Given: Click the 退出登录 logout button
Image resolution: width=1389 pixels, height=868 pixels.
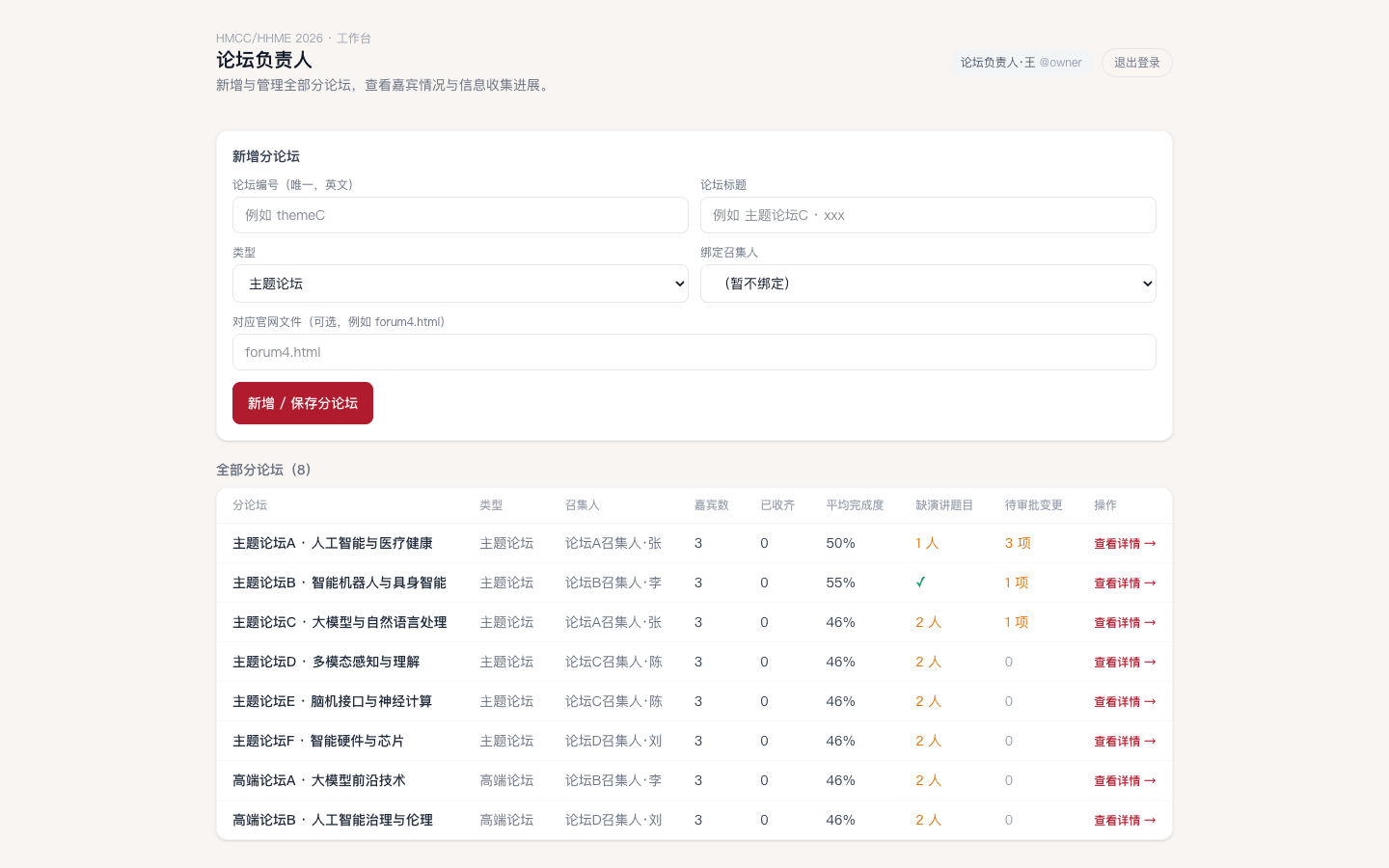Looking at the screenshot, I should [x=1136, y=63].
